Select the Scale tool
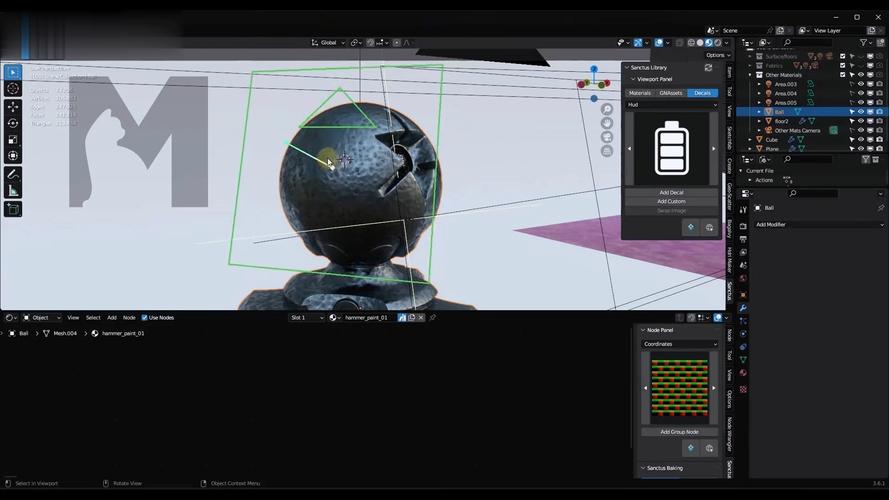Image resolution: width=889 pixels, height=500 pixels. [13, 139]
